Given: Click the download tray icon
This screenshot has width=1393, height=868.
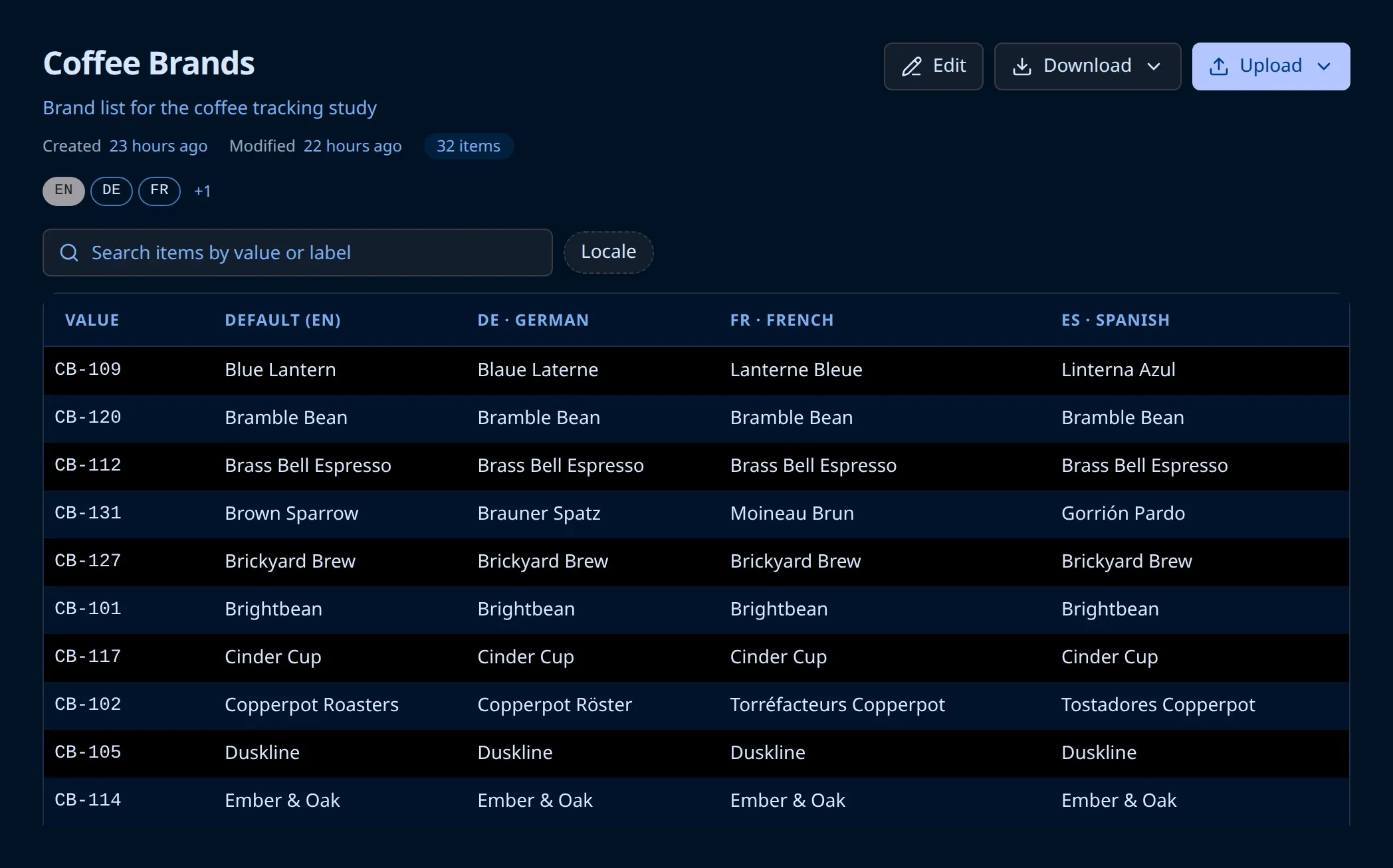Looking at the screenshot, I should [1022, 66].
